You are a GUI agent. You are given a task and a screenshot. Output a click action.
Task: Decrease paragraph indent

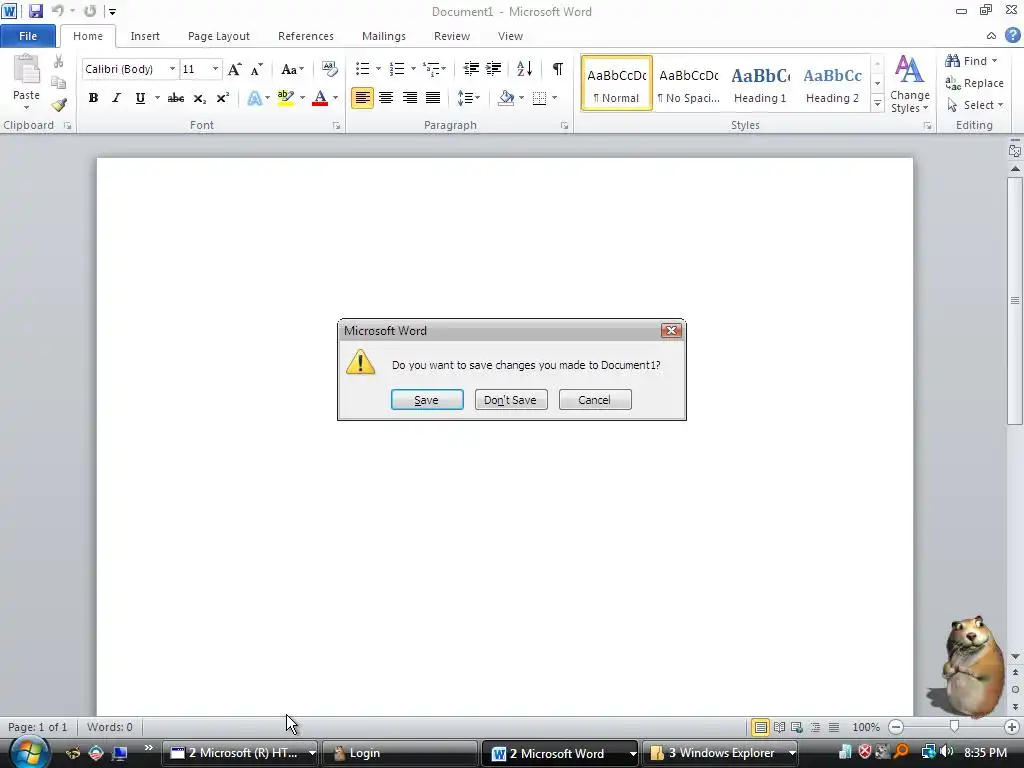click(x=471, y=69)
